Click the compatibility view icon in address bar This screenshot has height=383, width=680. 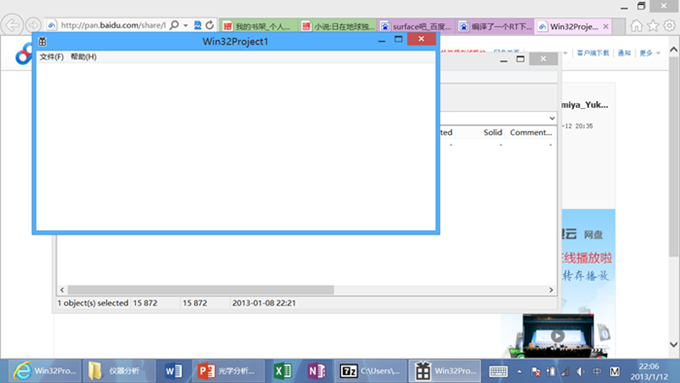click(x=198, y=25)
